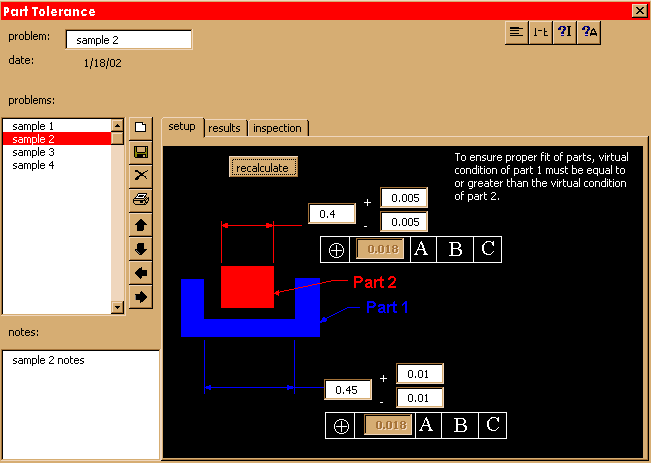Print using the printer icon
Viewport: 651px width, 463px height.
[141, 200]
